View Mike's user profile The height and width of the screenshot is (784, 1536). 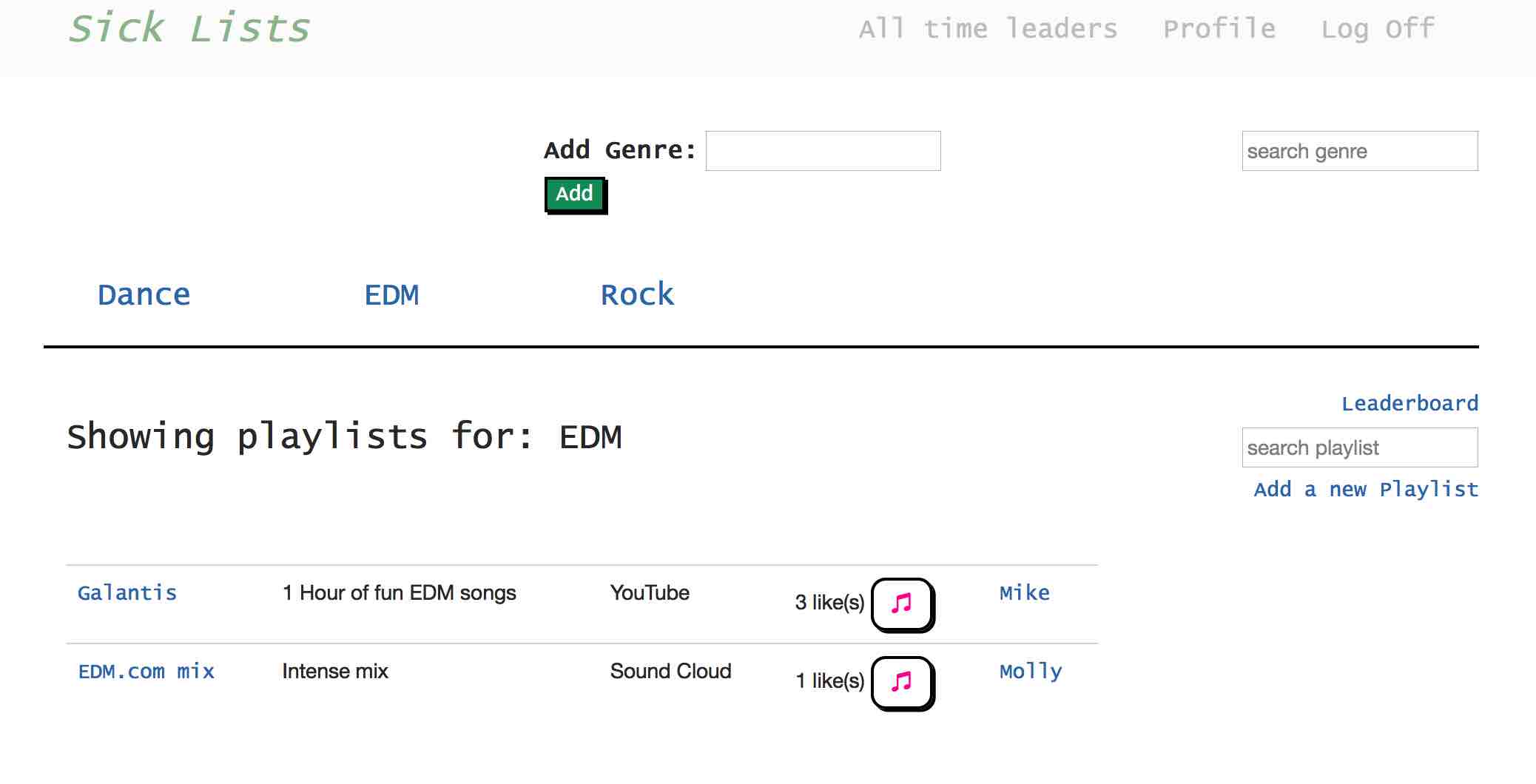click(x=1025, y=593)
